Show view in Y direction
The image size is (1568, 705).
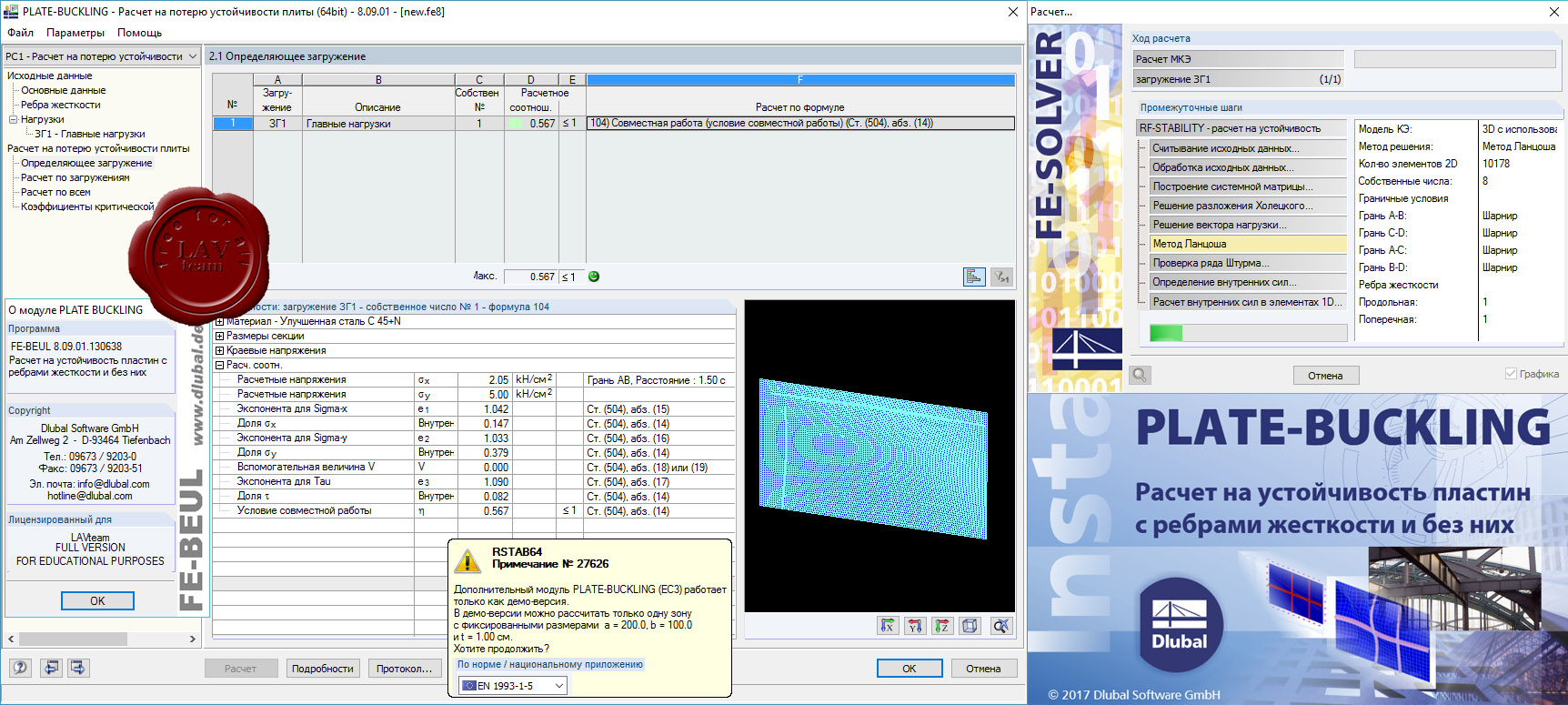(x=915, y=625)
